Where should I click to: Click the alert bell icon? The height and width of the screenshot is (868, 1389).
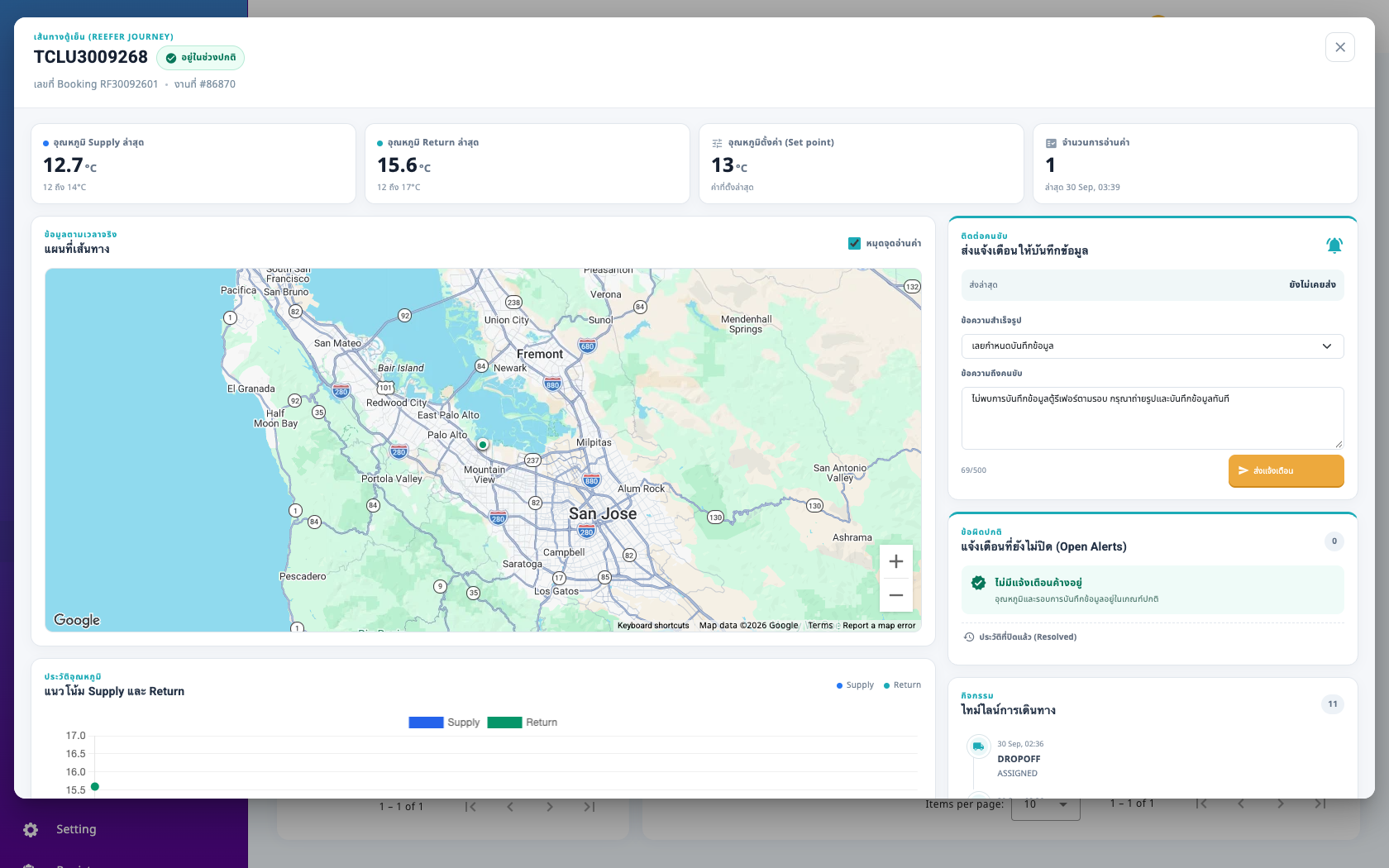coord(1334,246)
